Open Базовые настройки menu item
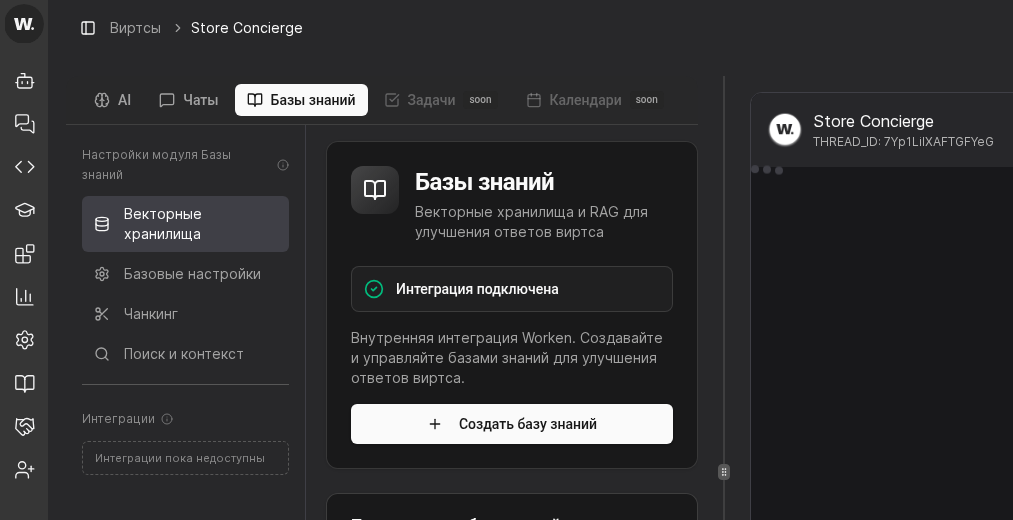This screenshot has height=520, width=1013. coord(185,274)
